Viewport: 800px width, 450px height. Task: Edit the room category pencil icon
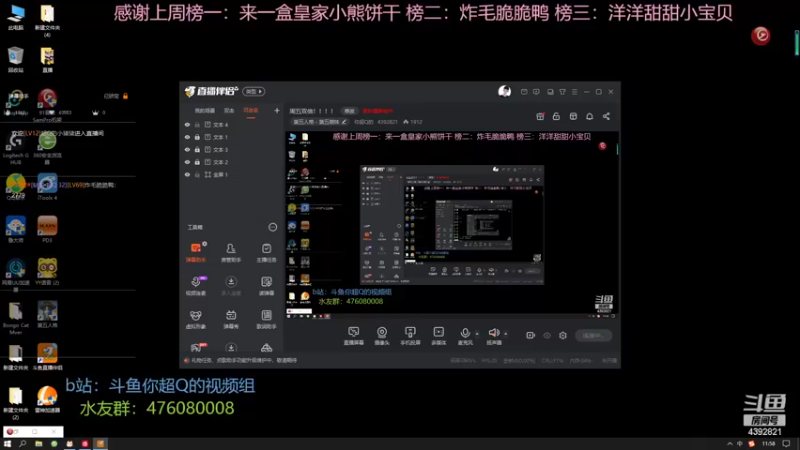tap(344, 122)
